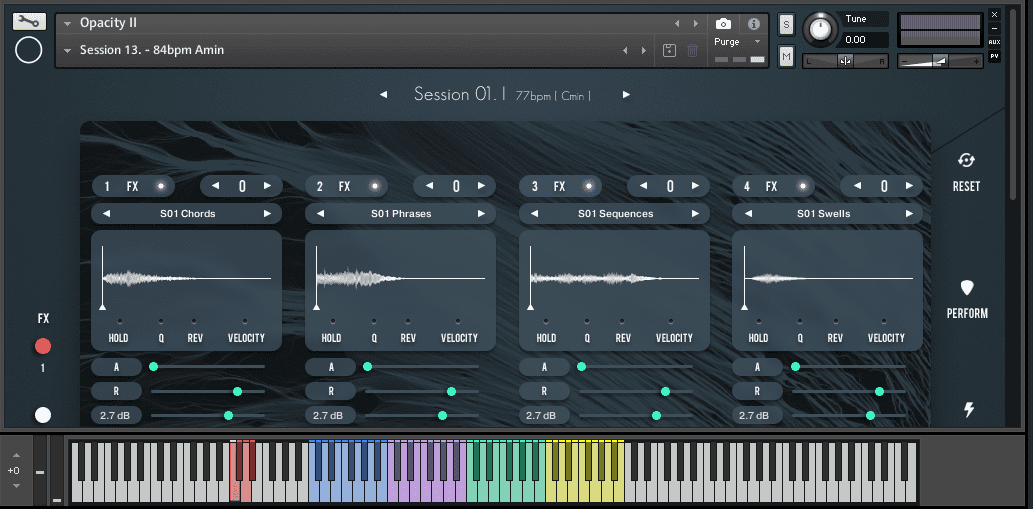This screenshot has width=1033, height=509.
Task: Open the wrench instrument edit icon
Action: (x=29, y=21)
